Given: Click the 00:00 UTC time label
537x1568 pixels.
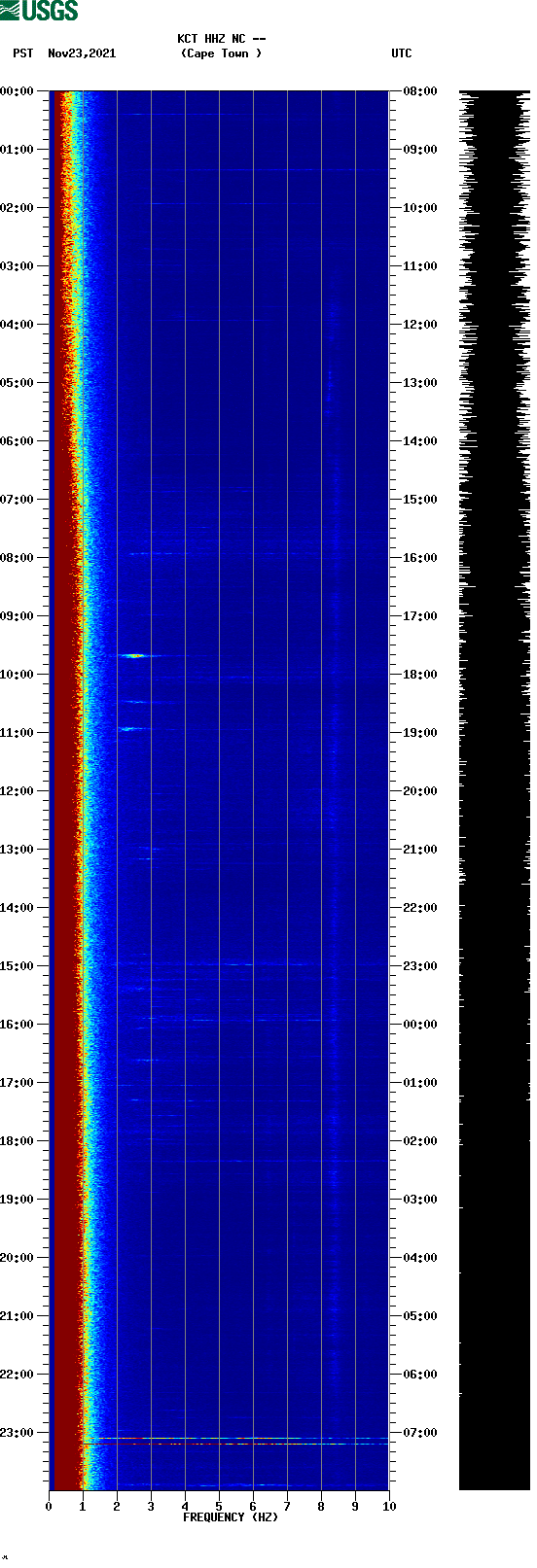Looking at the screenshot, I should 419,1025.
